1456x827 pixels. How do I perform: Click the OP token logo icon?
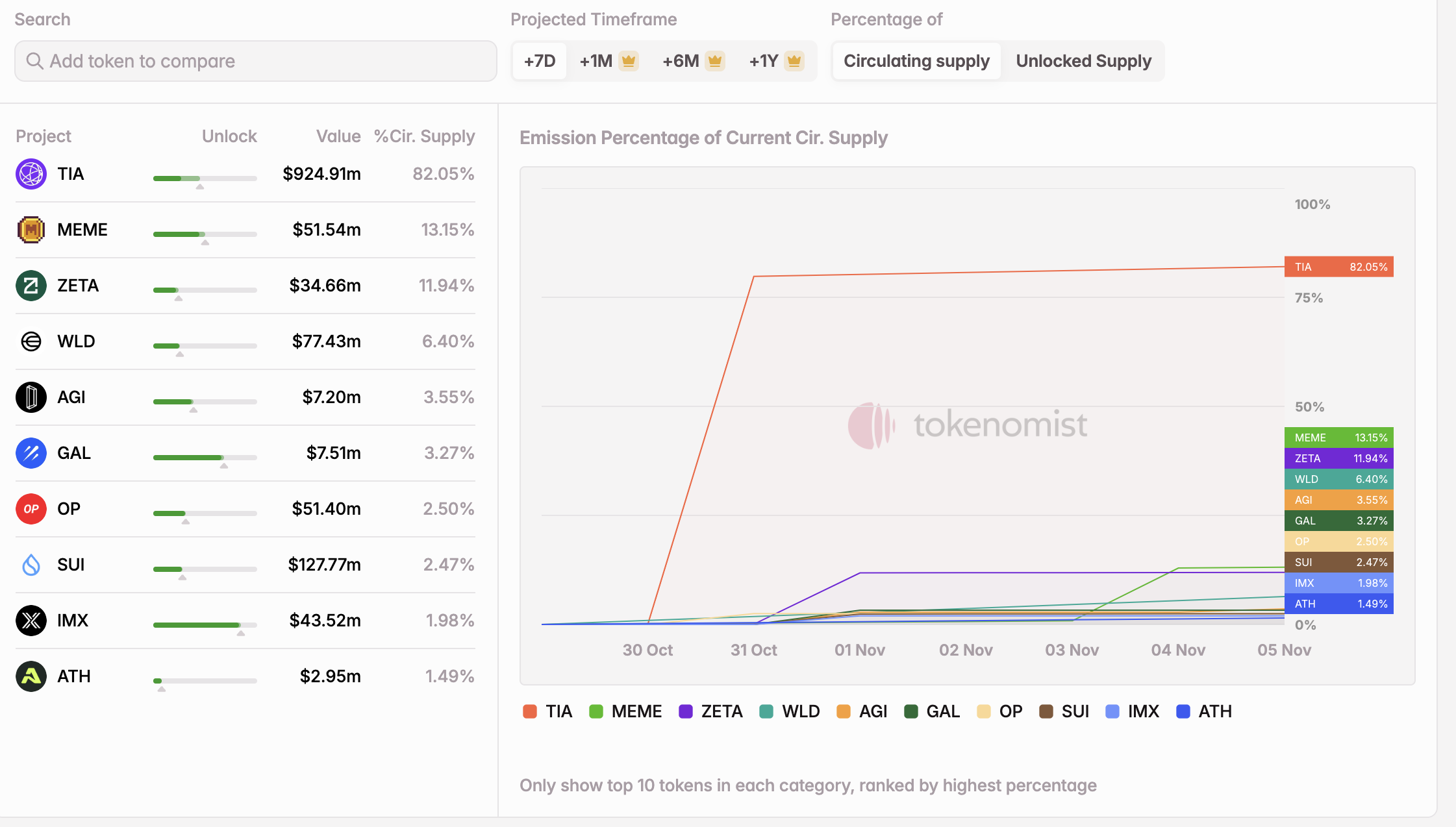(x=31, y=509)
